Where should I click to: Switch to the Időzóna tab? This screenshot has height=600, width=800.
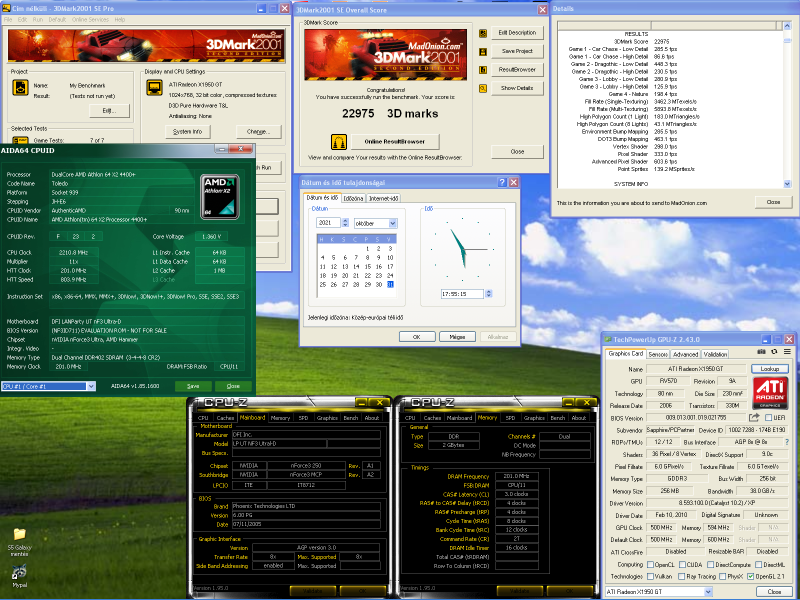tap(354, 198)
